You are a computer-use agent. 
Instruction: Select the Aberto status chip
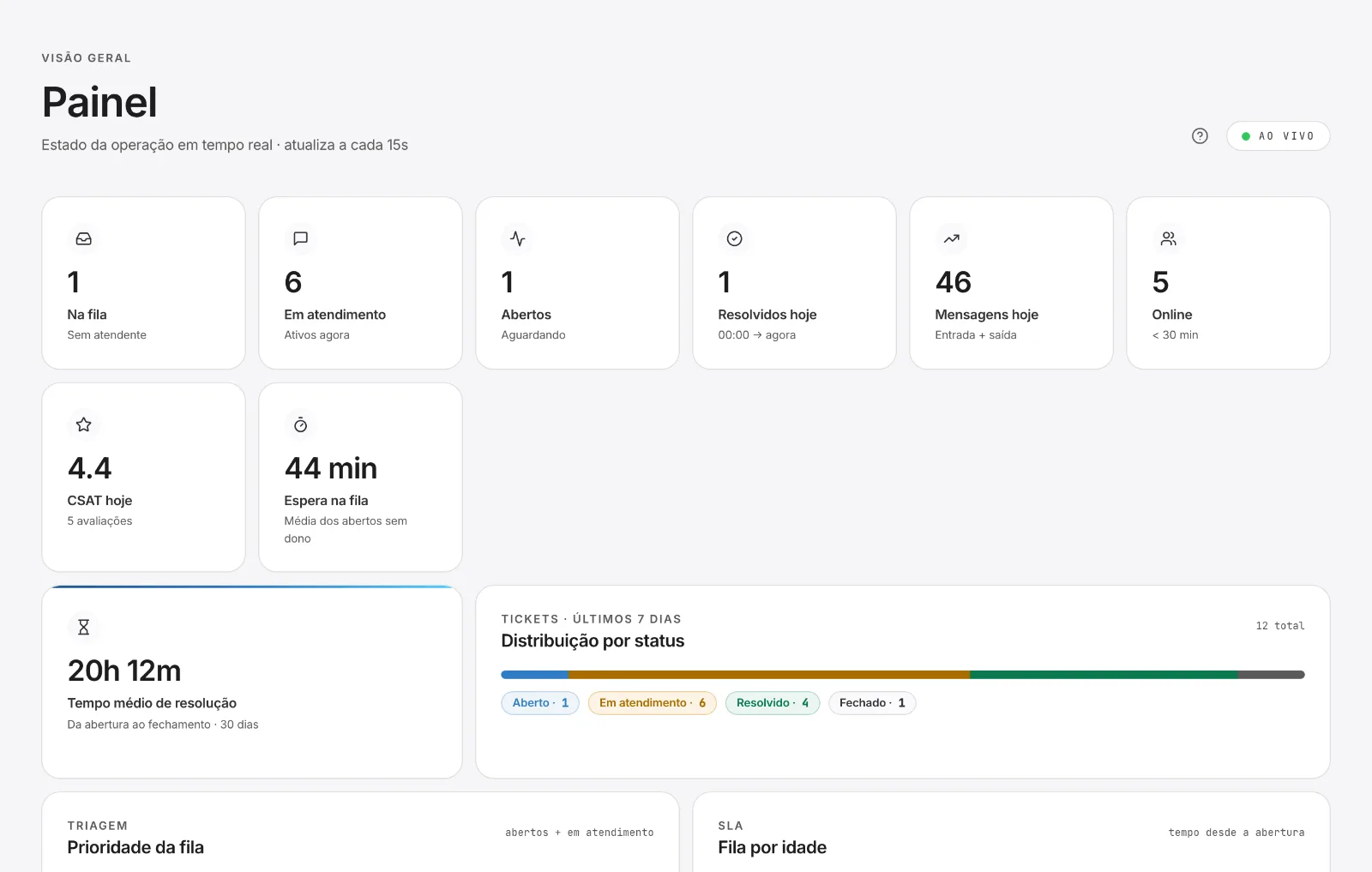pyautogui.click(x=540, y=703)
